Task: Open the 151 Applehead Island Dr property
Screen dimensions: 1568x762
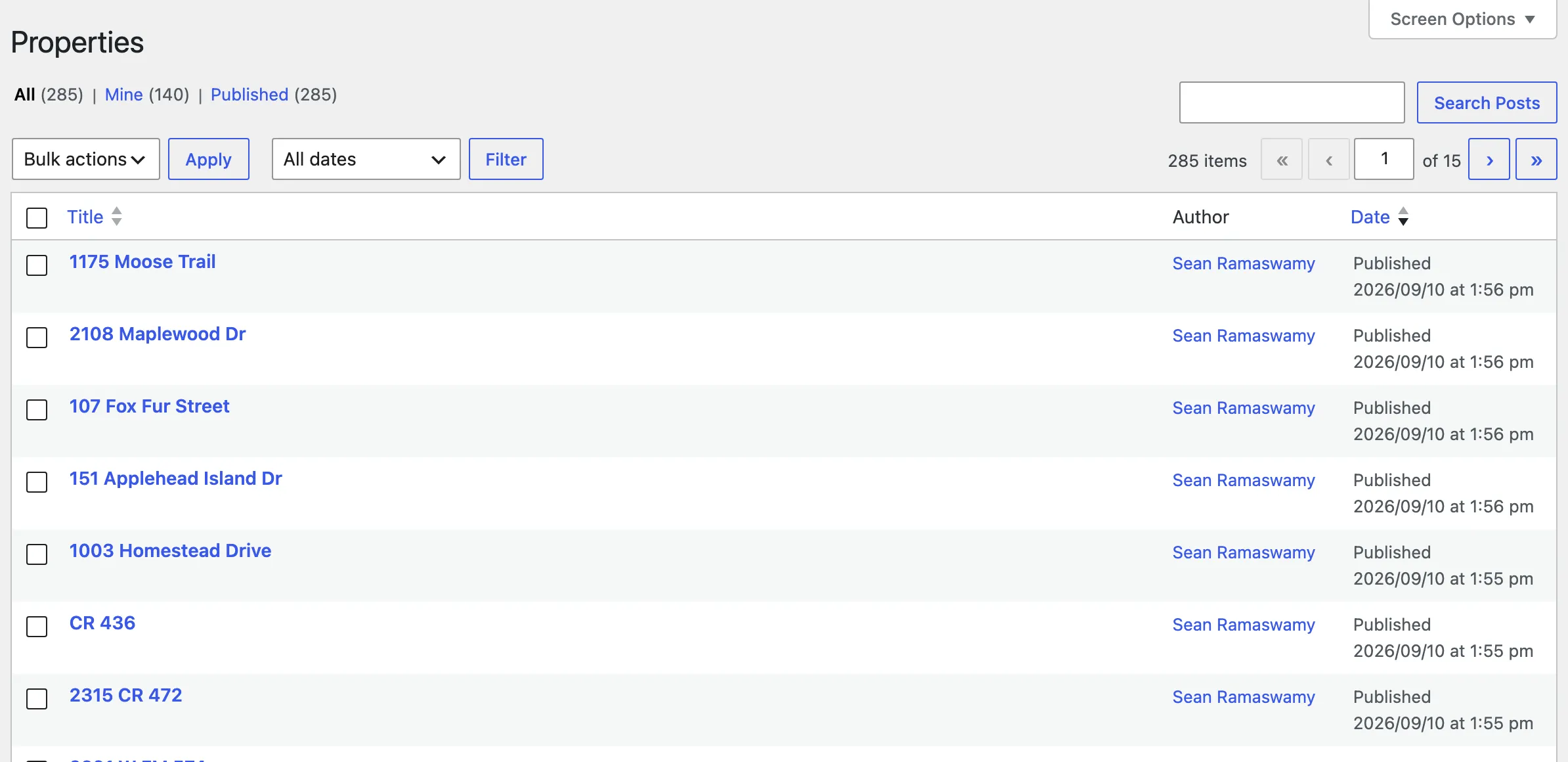Action: point(176,478)
